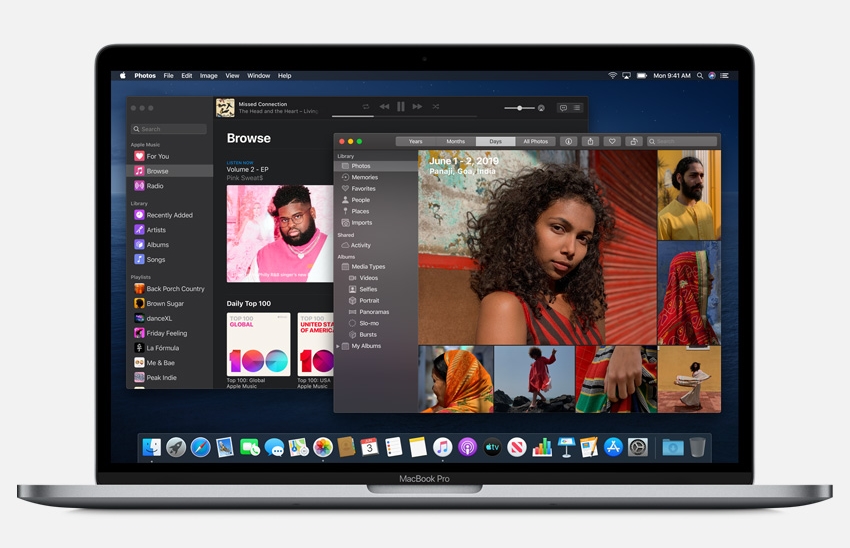The height and width of the screenshot is (548, 850).
Task: Click the info button in Photos toolbar
Action: coord(568,142)
